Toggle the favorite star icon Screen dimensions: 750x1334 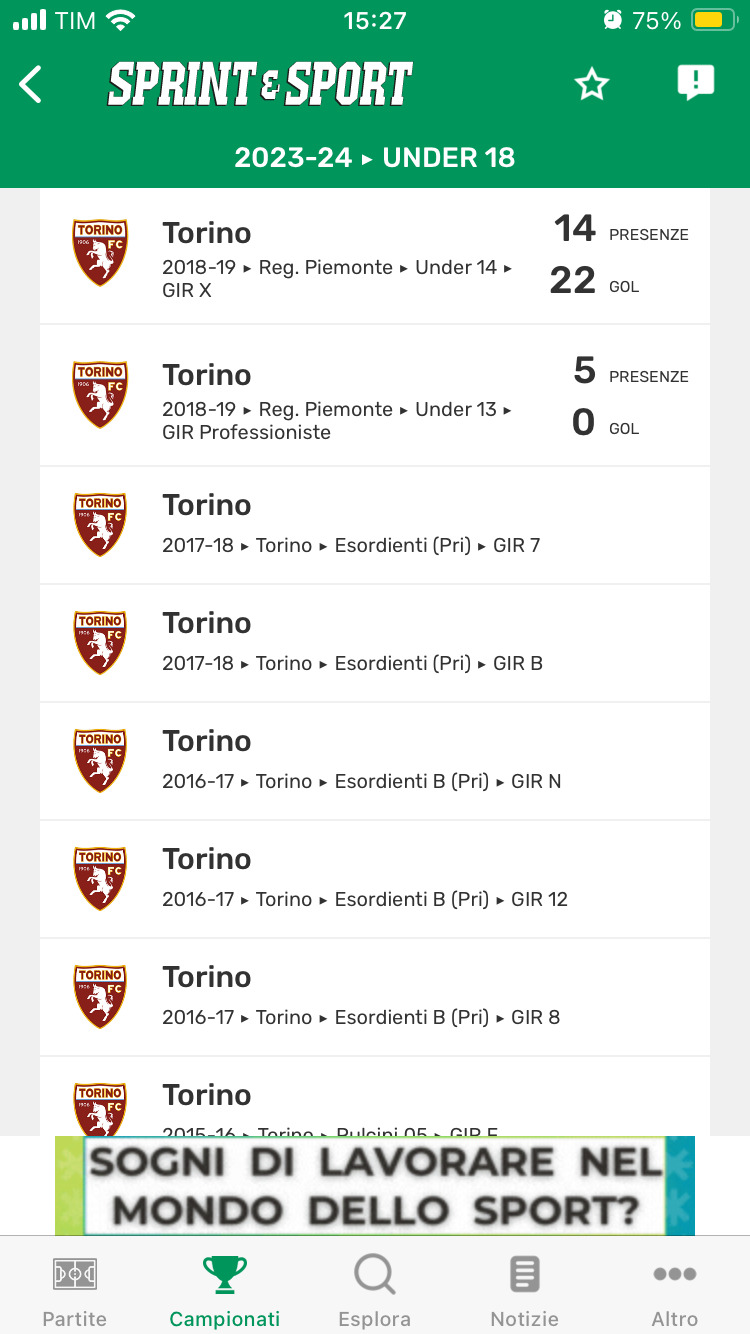(x=592, y=85)
